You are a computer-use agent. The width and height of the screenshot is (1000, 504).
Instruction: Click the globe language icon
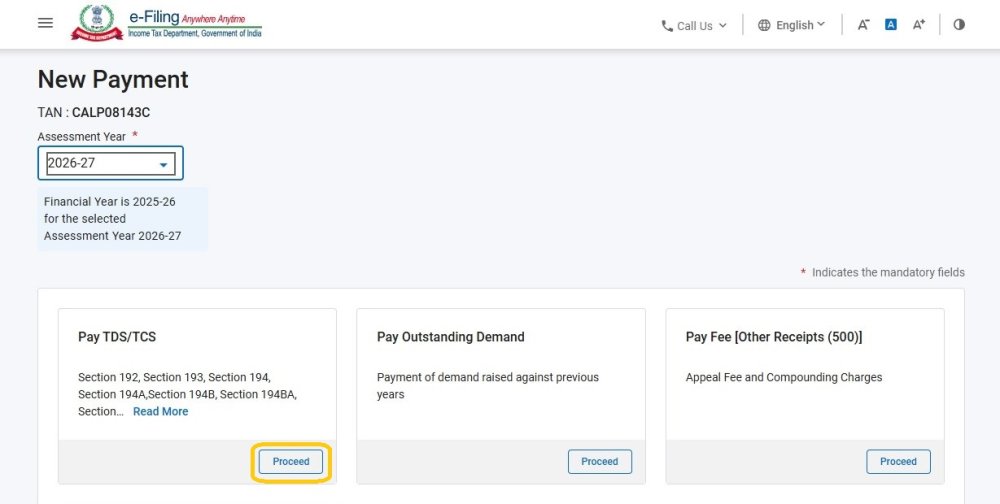pos(764,25)
